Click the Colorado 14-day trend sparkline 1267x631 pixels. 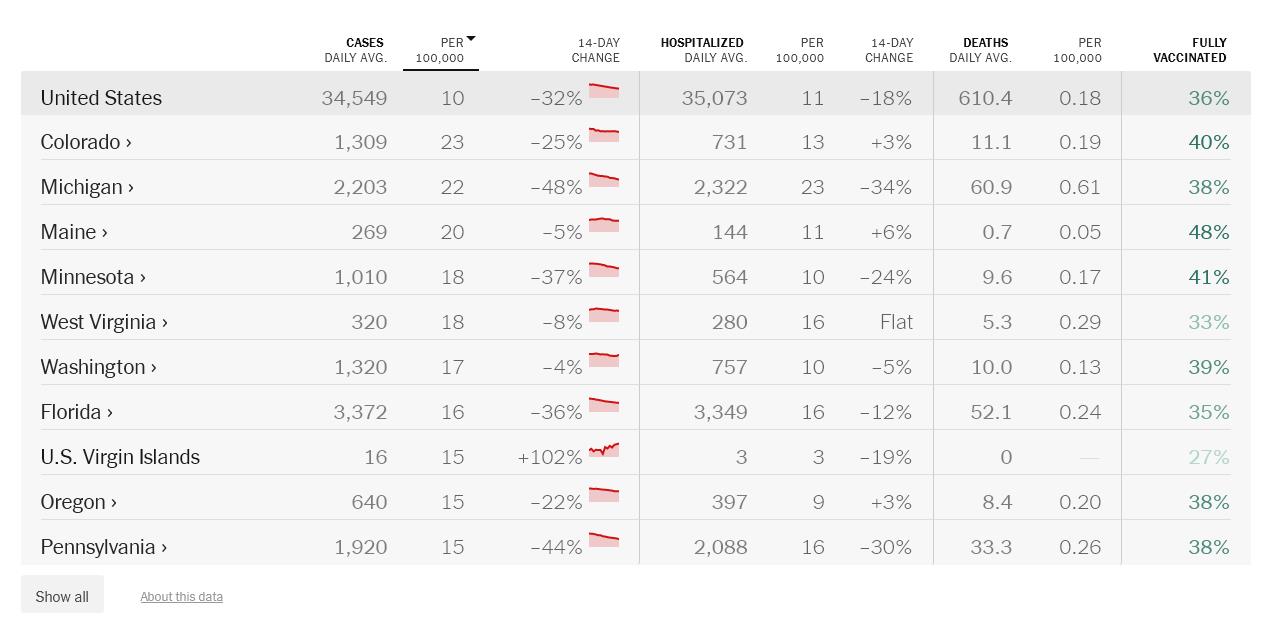(604, 135)
